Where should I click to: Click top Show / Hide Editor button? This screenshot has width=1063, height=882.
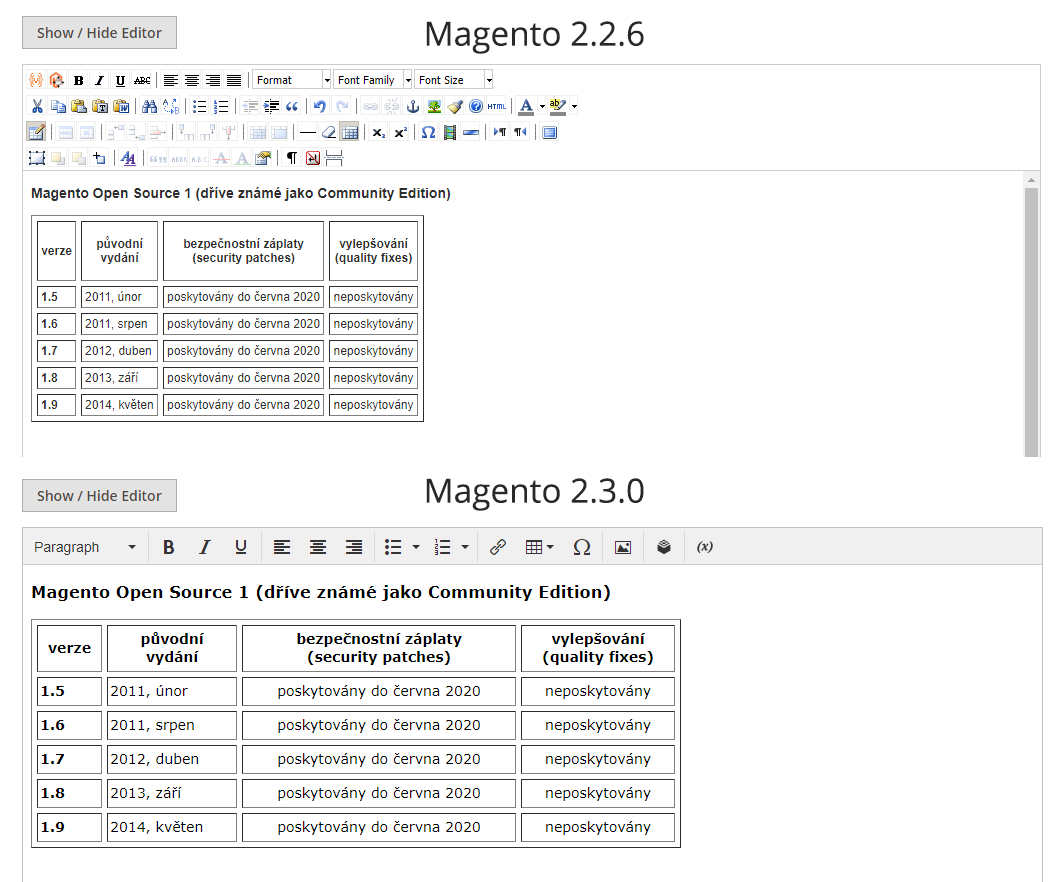99,33
